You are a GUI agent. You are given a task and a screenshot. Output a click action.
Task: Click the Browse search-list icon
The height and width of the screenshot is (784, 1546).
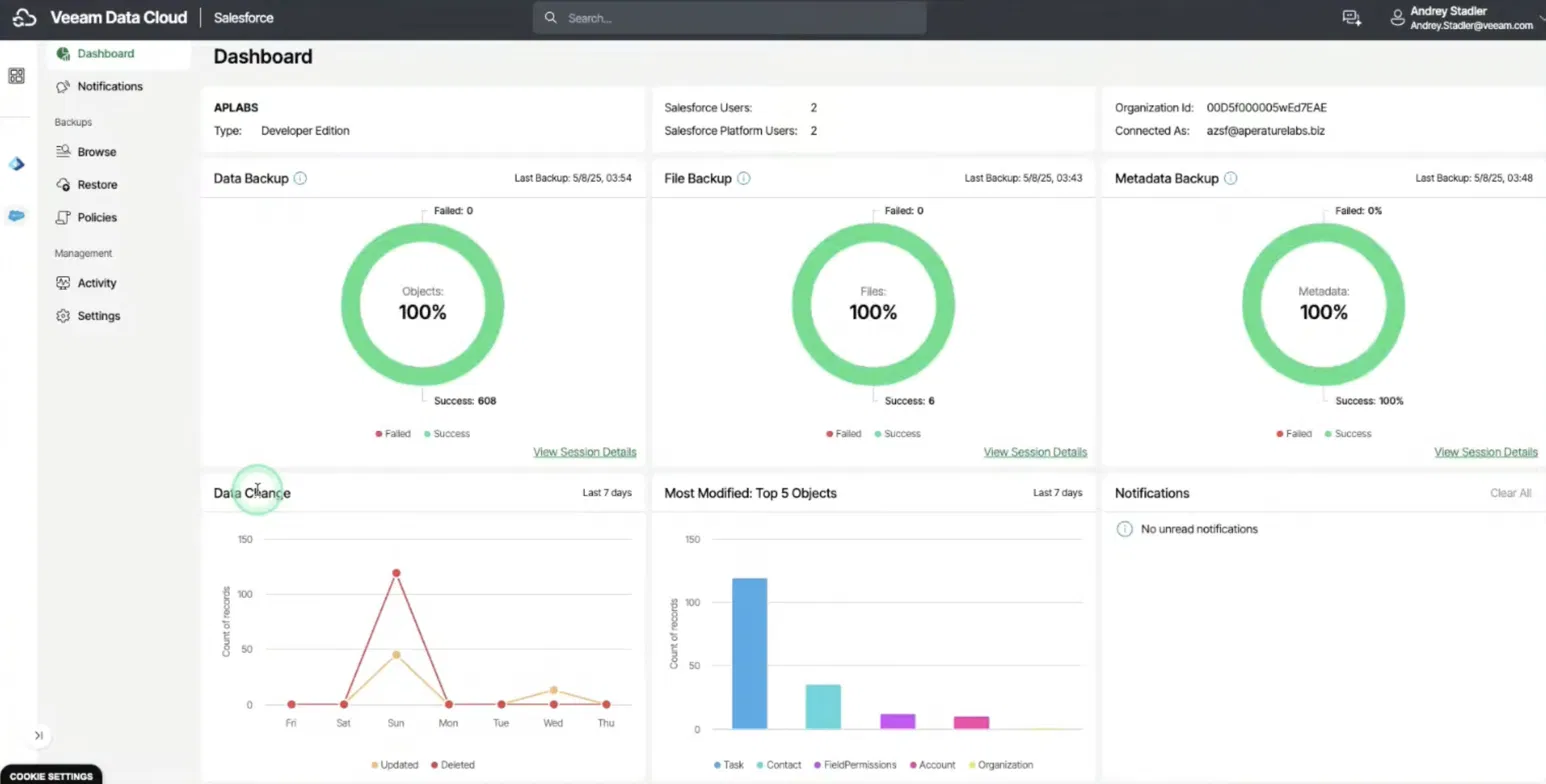point(63,152)
